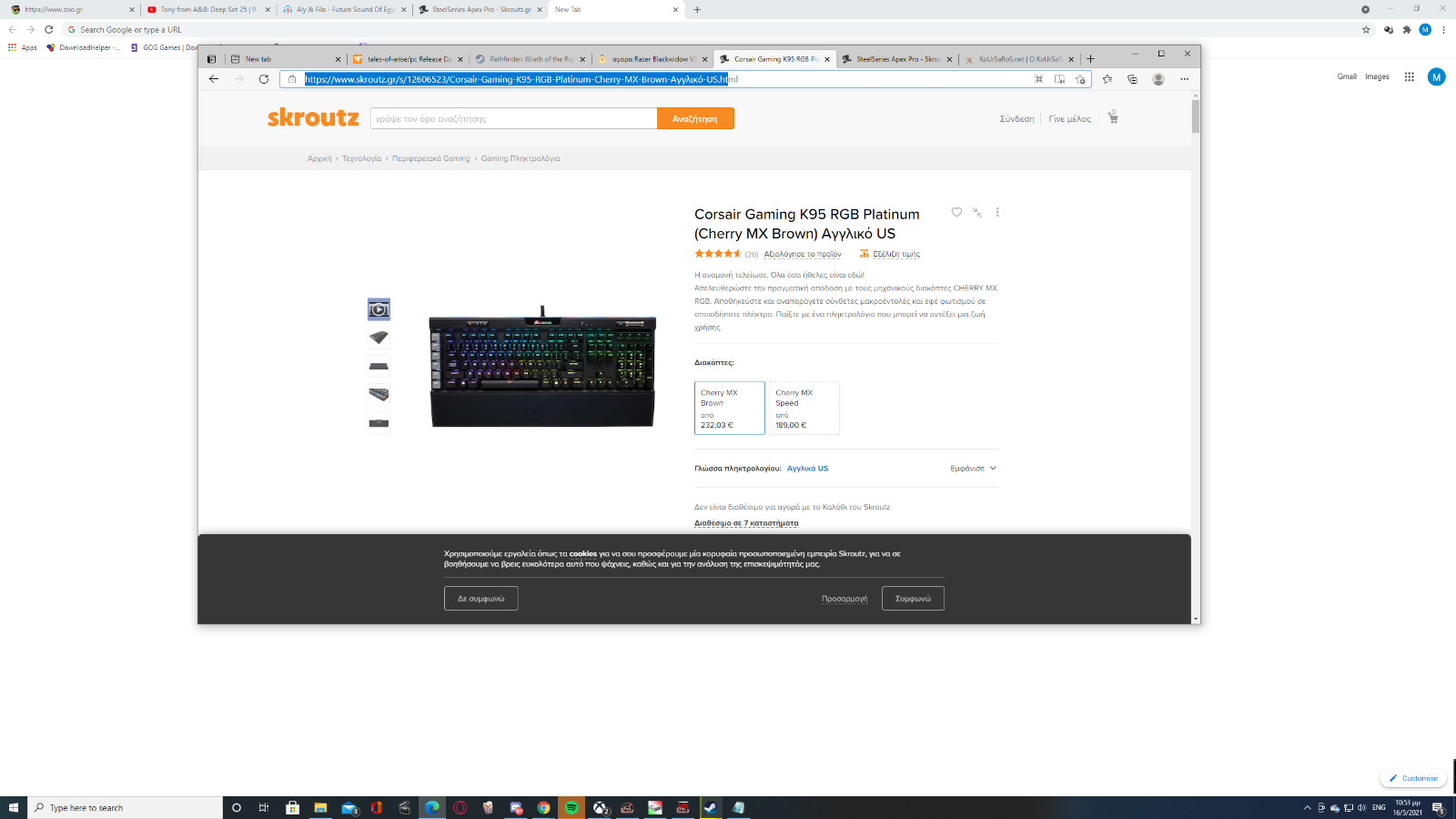Open Gaming Πληκτρολόγια breadcrumb link
Screen dimensions: 1456x819
click(x=521, y=158)
